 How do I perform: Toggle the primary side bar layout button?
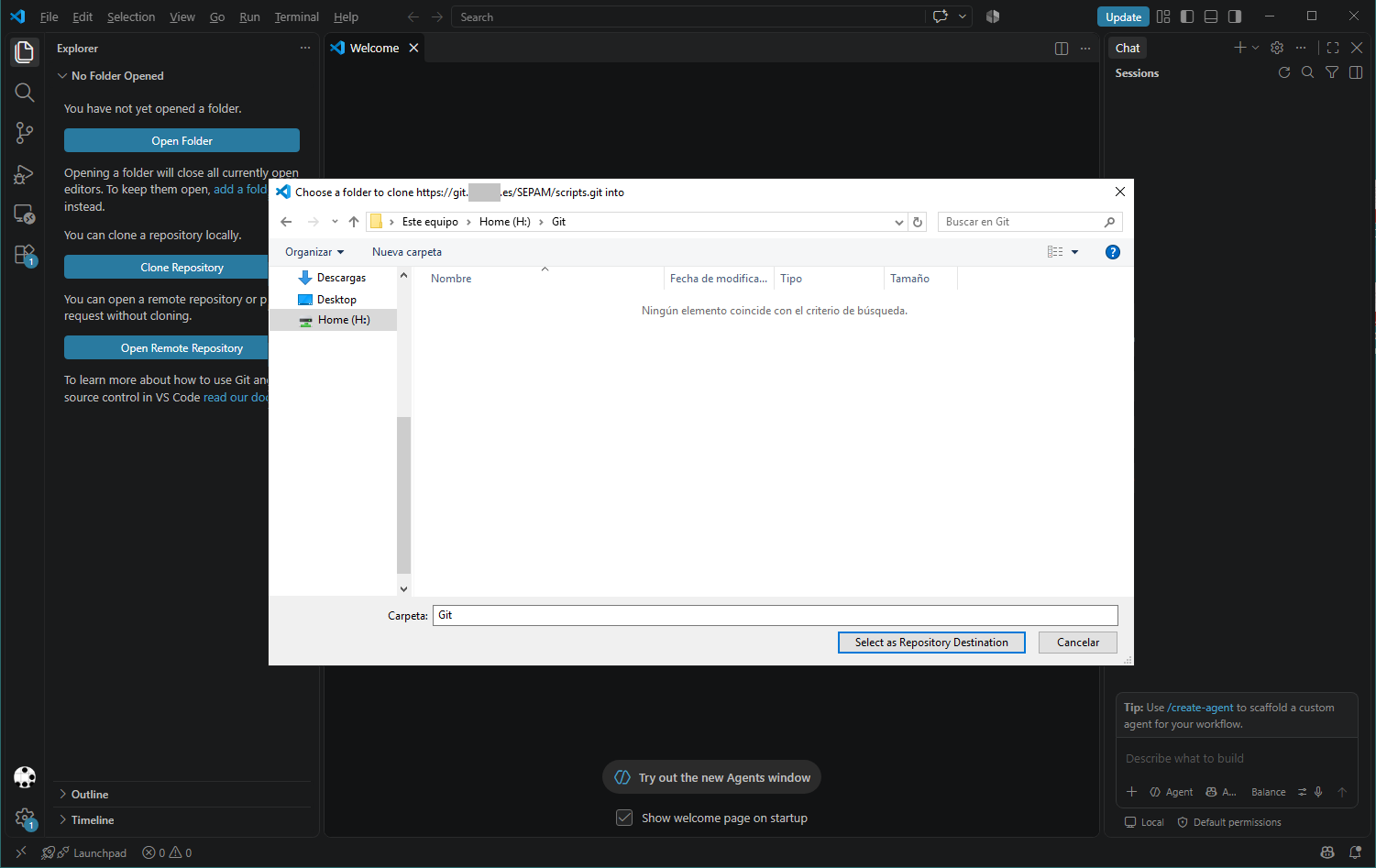pyautogui.click(x=1187, y=16)
